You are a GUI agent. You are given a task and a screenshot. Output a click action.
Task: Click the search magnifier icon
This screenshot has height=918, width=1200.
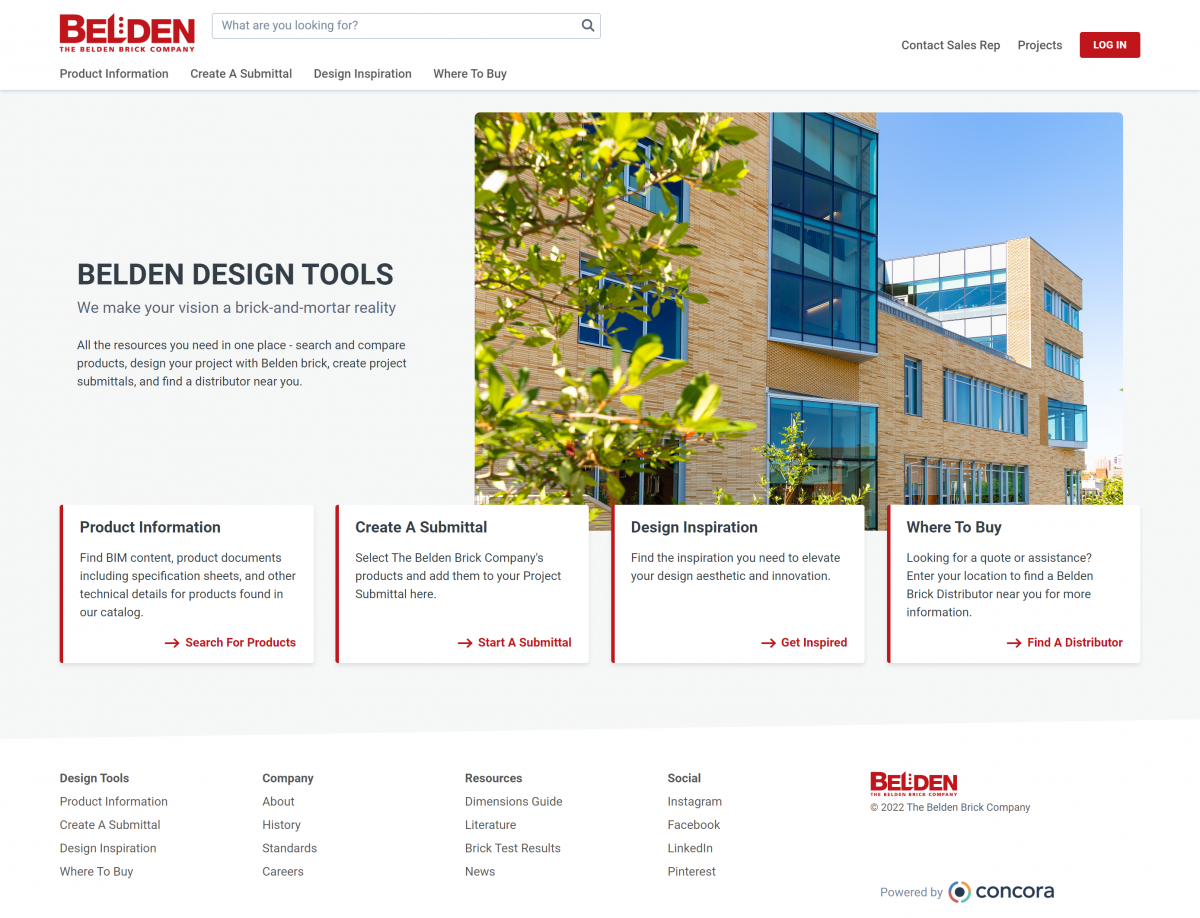[x=588, y=26]
